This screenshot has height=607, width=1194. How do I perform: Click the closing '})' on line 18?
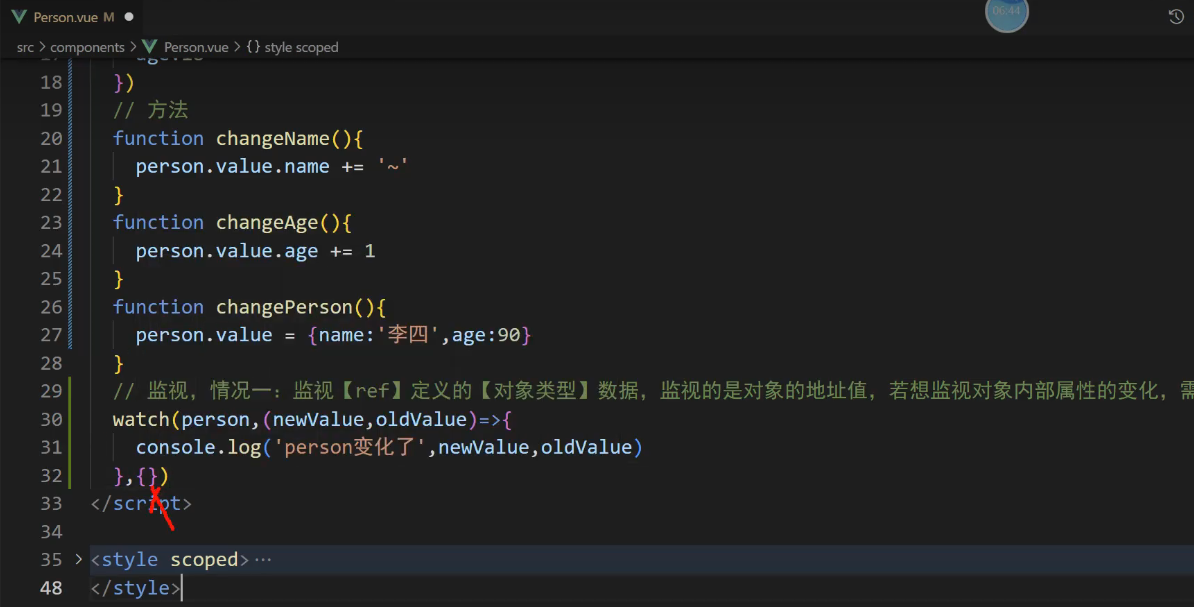pos(124,82)
